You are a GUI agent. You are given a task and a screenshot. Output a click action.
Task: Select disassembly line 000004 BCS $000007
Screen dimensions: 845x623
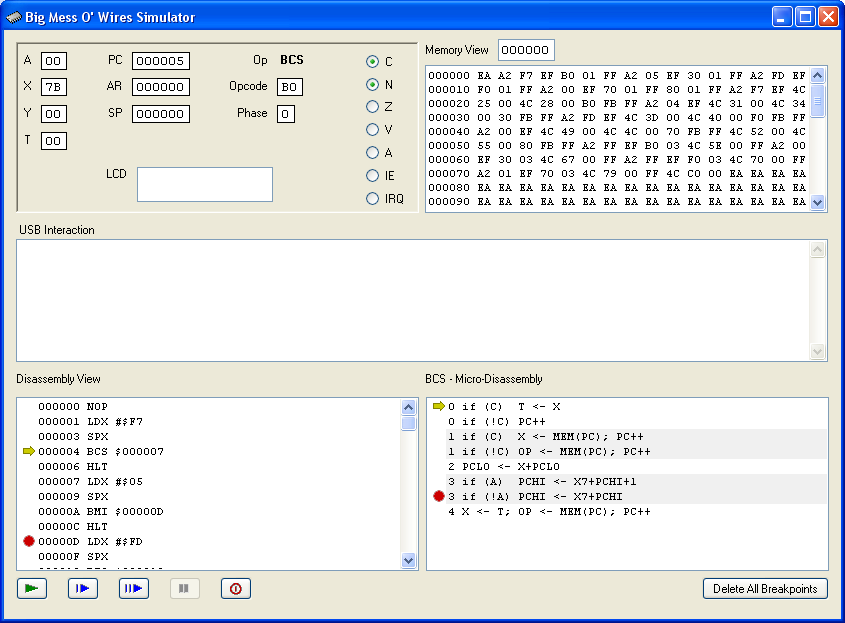(x=101, y=452)
